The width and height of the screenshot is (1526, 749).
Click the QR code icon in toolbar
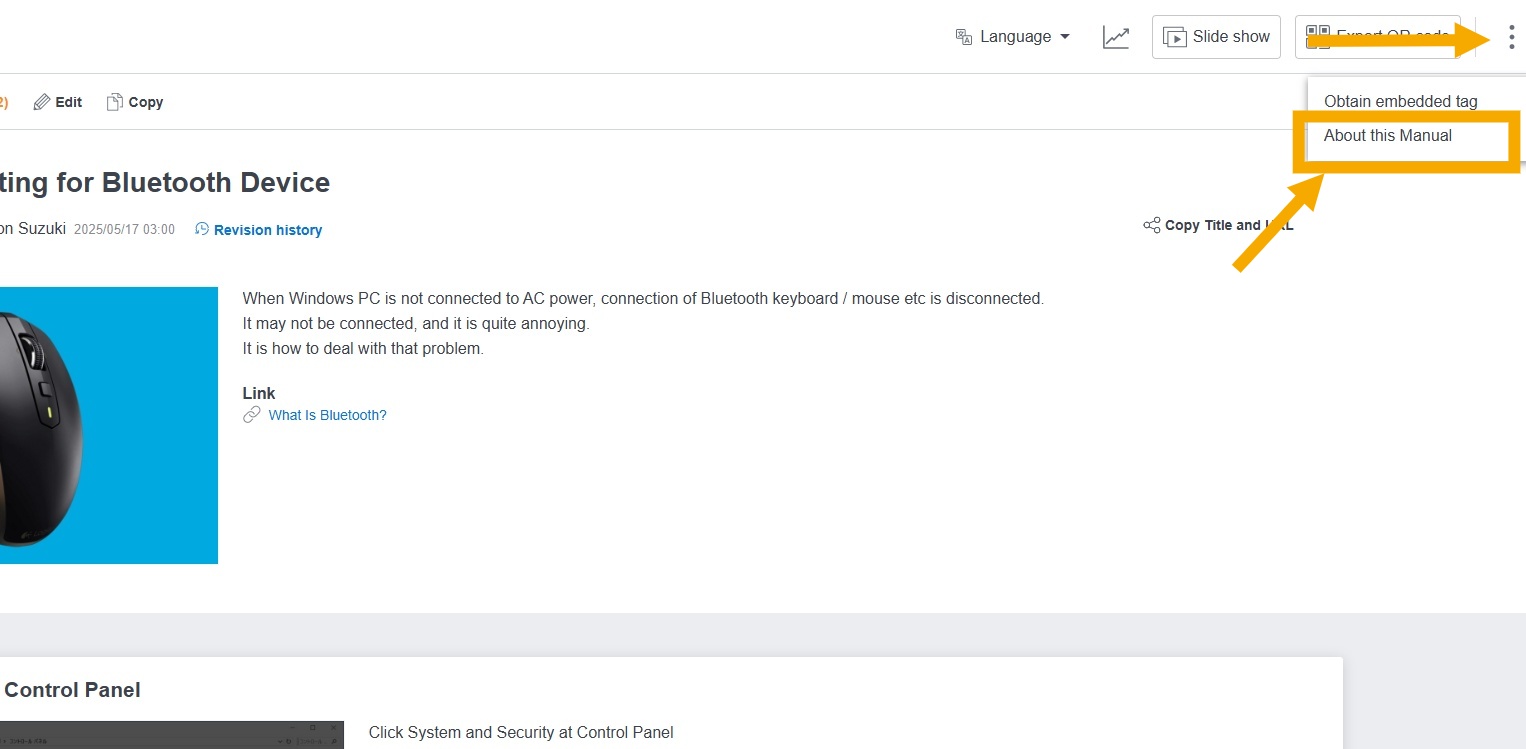click(x=1318, y=37)
